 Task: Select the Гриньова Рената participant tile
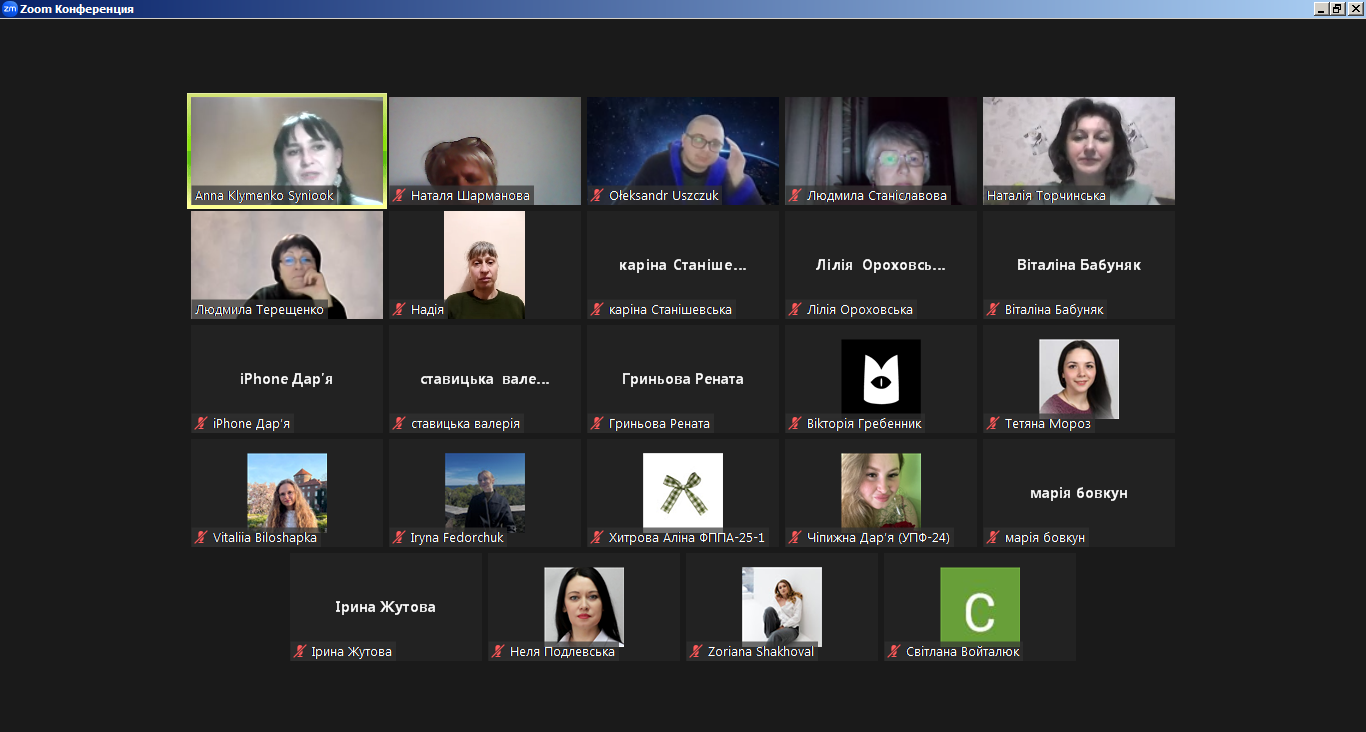[682, 379]
